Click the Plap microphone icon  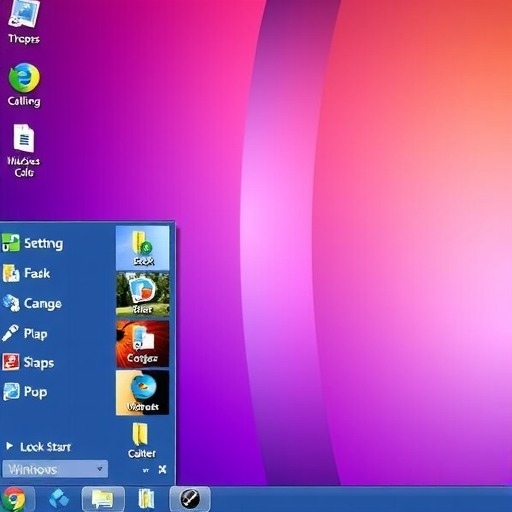(10, 333)
